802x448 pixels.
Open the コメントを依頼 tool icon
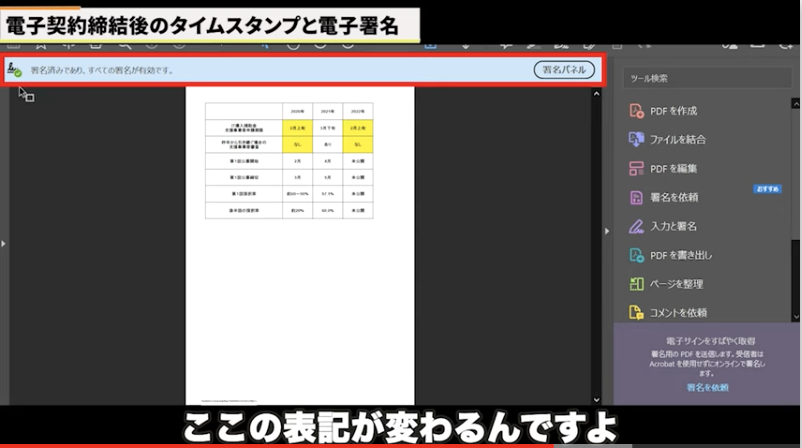pos(636,313)
